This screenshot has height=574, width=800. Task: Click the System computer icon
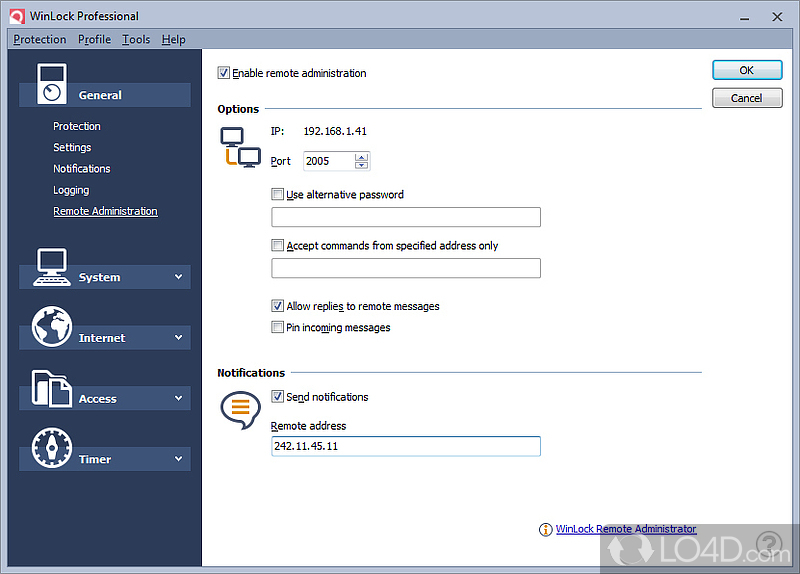click(52, 267)
